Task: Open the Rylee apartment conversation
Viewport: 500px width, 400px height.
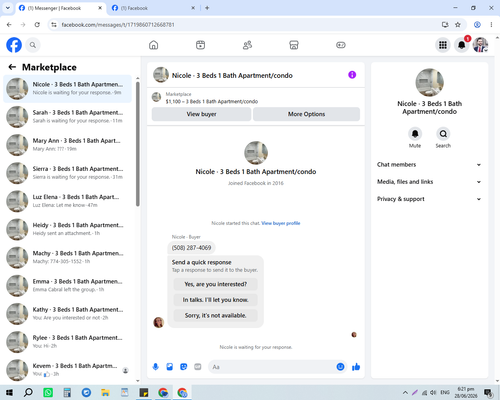Action: 67,342
